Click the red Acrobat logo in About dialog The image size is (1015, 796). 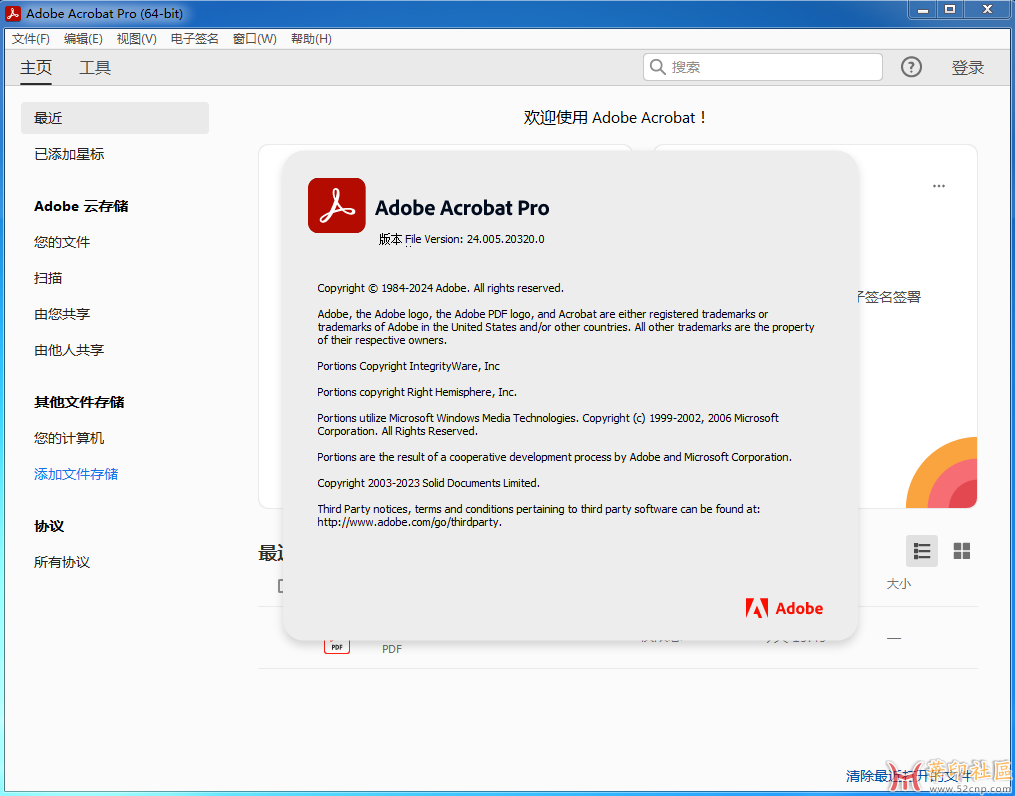coord(337,206)
